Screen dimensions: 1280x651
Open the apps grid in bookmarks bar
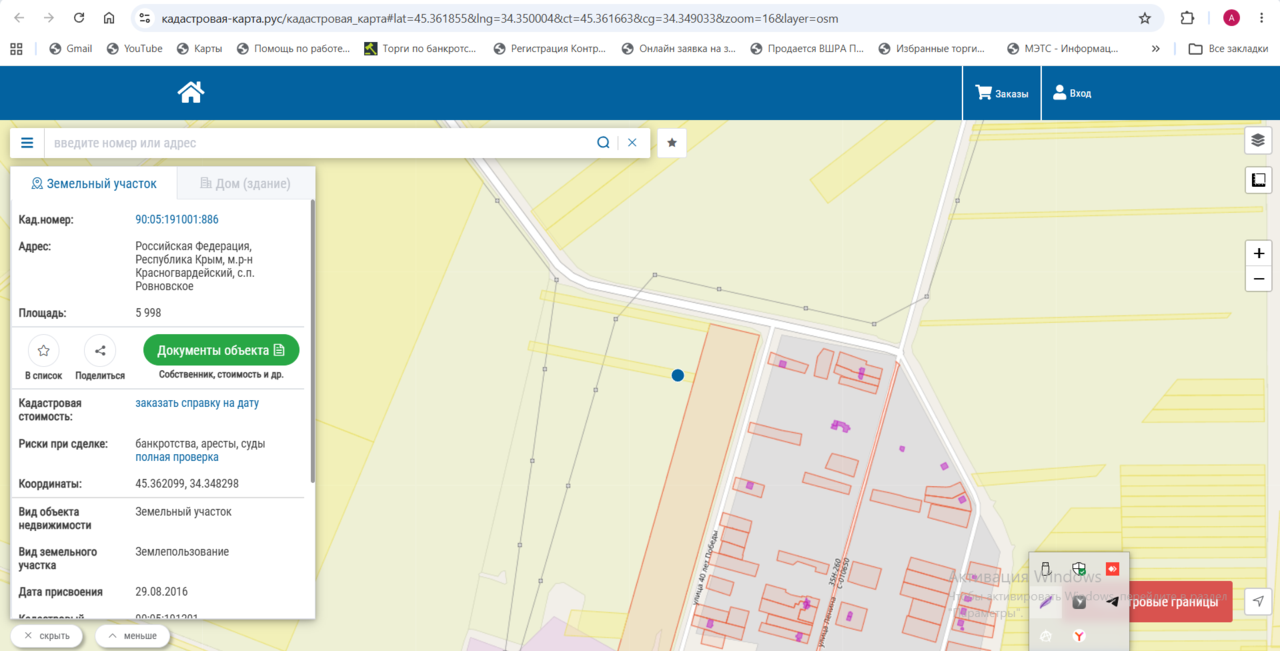click(16, 48)
